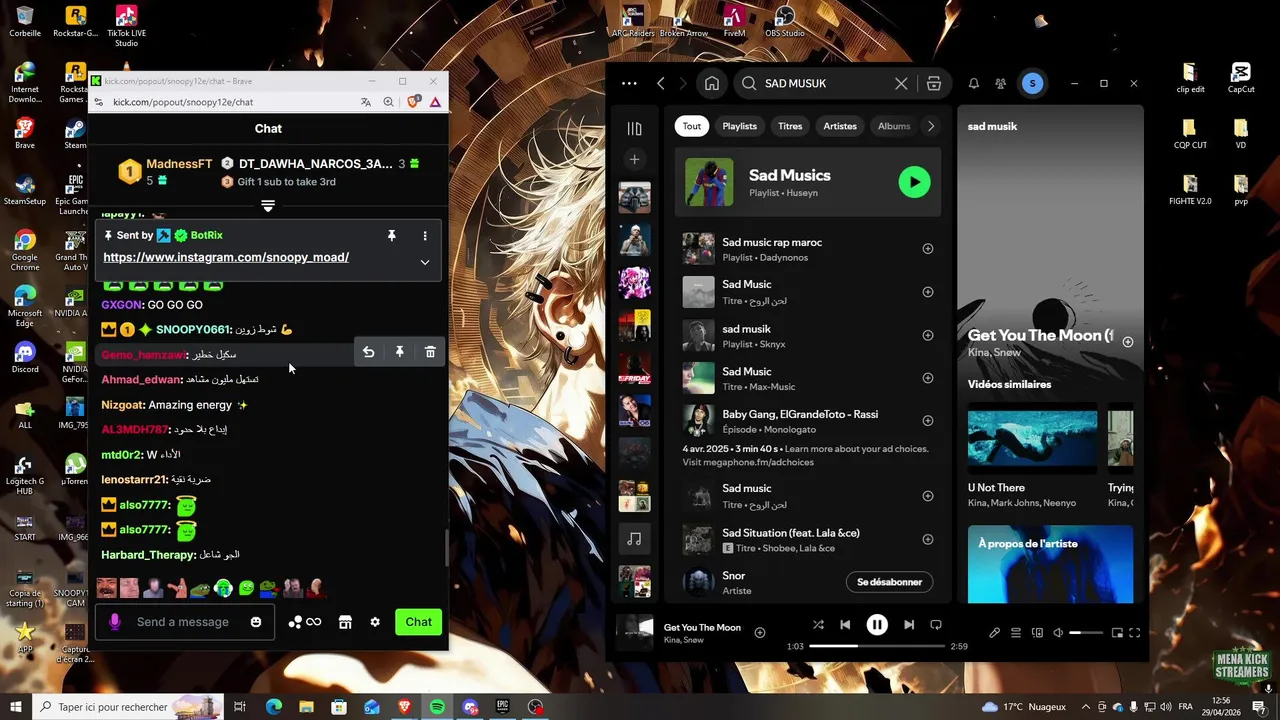Go back in Spotify navigation
Image resolution: width=1280 pixels, height=720 pixels.
(661, 84)
